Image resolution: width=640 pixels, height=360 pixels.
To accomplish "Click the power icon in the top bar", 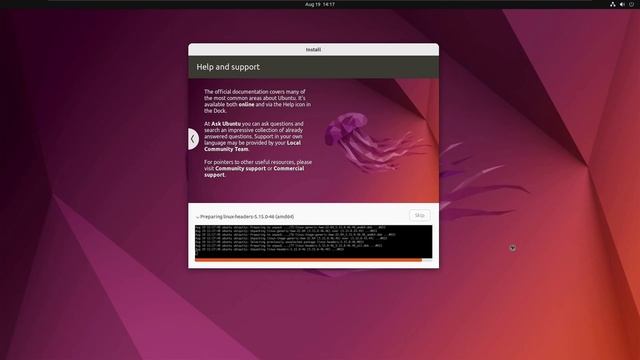I will (x=631, y=4).
